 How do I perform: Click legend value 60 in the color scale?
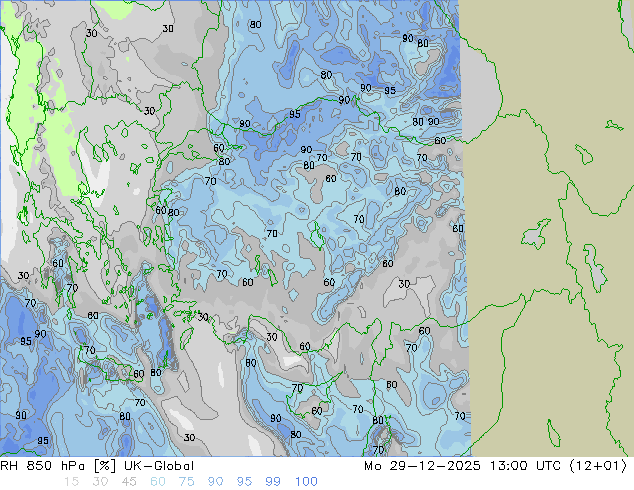158,482
